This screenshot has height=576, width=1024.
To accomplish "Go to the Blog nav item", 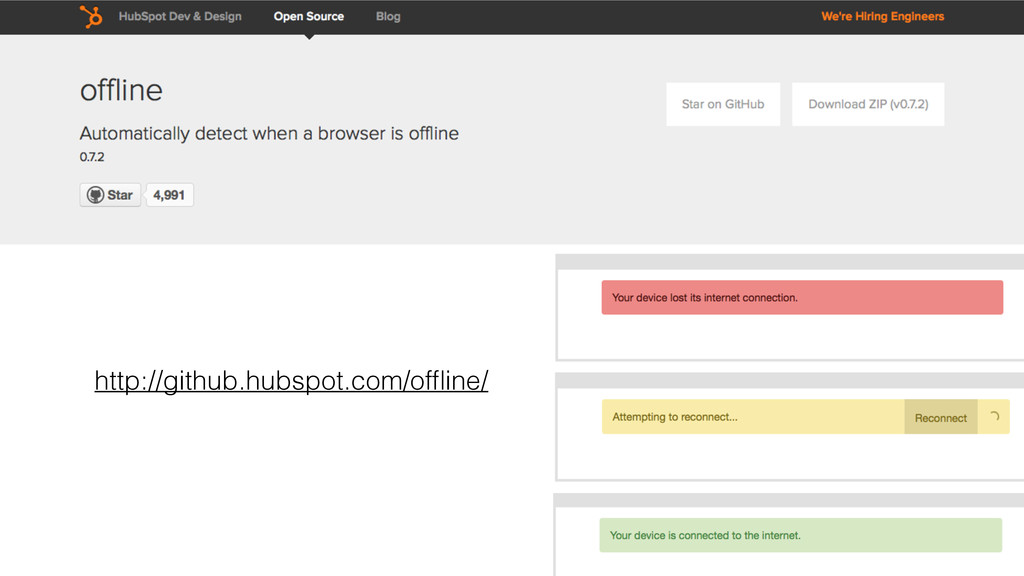I will [388, 16].
